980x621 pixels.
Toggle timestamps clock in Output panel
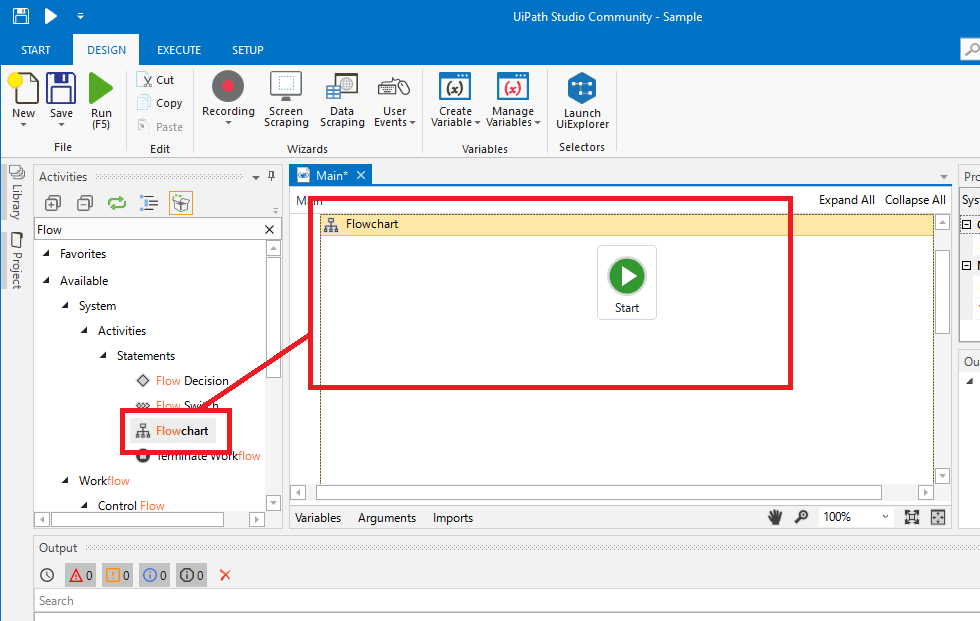pos(47,575)
